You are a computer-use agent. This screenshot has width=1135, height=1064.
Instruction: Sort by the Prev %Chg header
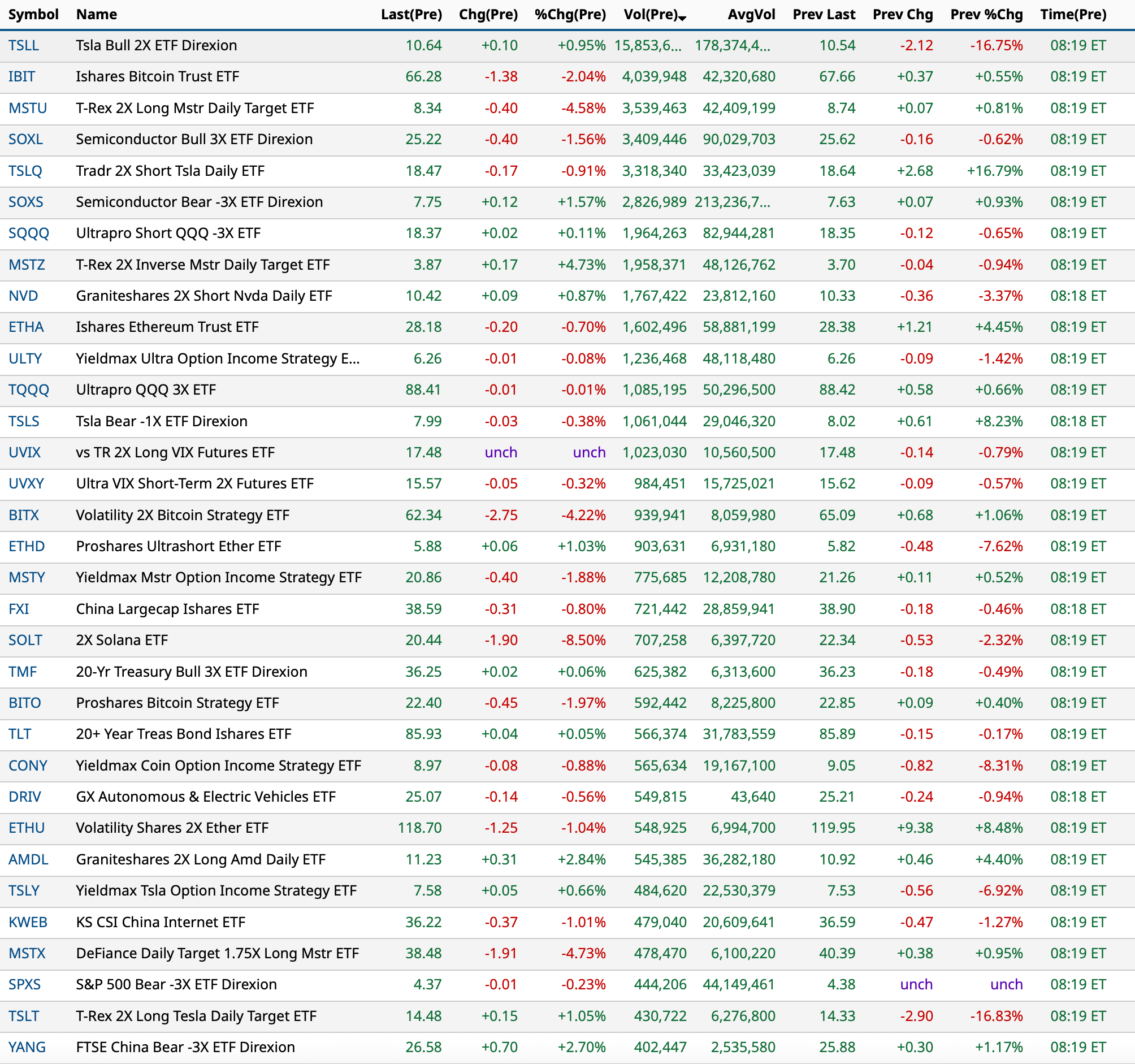[986, 15]
